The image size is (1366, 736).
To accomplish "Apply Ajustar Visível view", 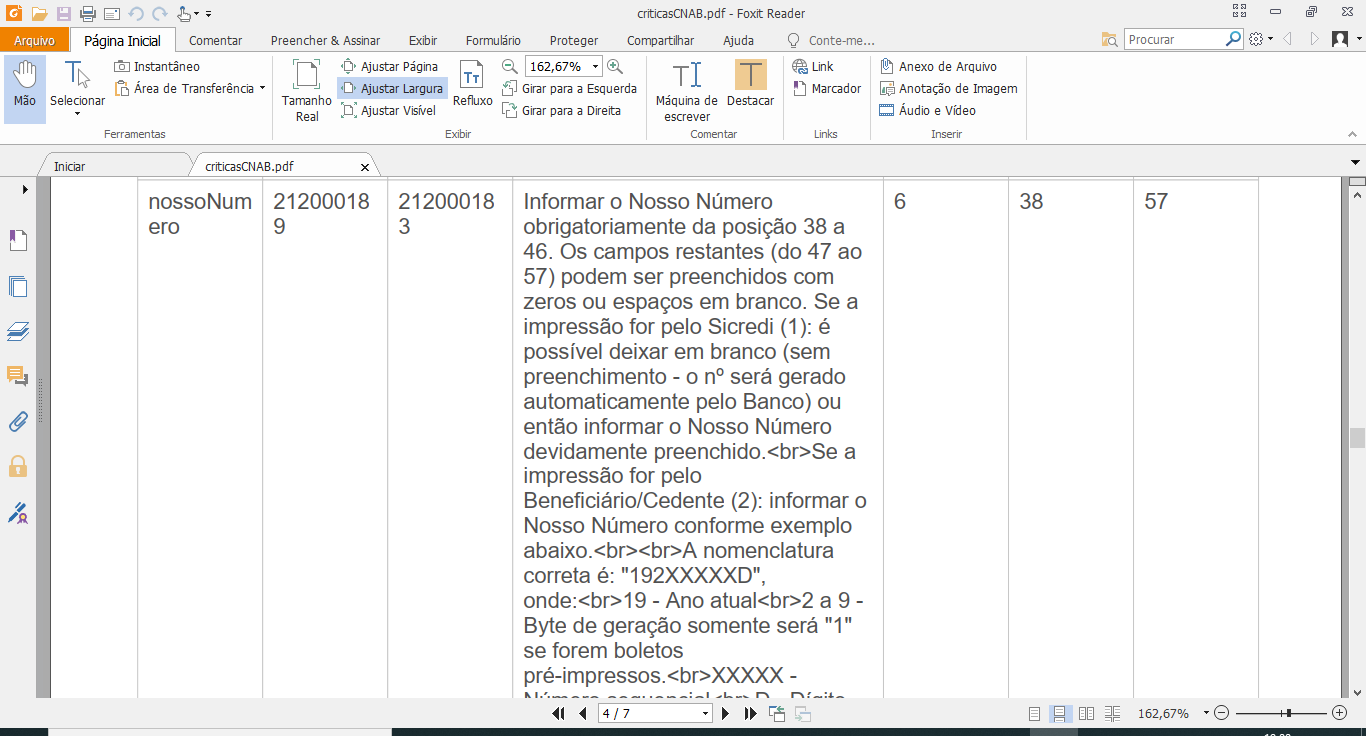I will click(389, 110).
